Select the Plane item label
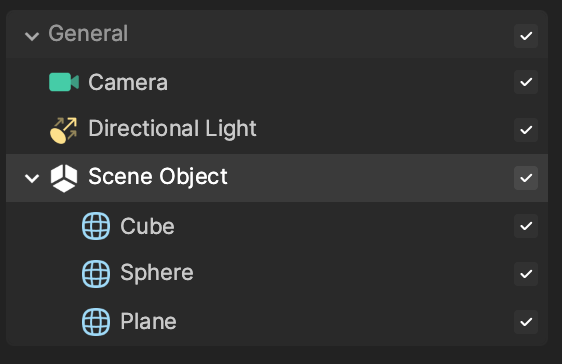 tap(148, 321)
